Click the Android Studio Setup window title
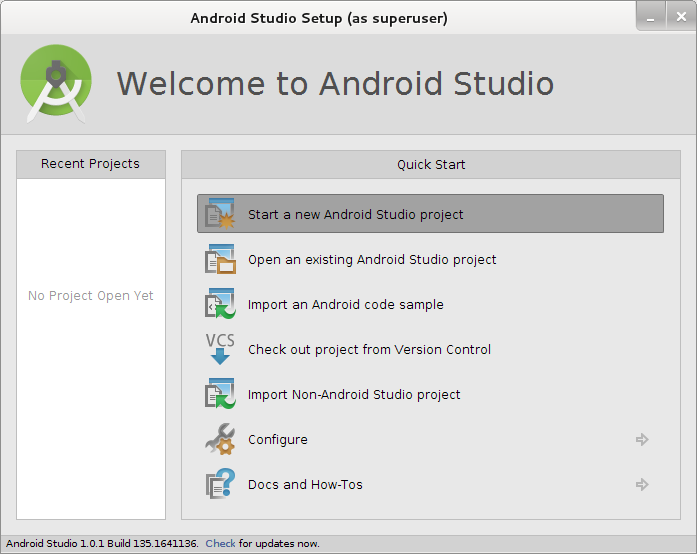Image resolution: width=697 pixels, height=554 pixels. (319, 18)
